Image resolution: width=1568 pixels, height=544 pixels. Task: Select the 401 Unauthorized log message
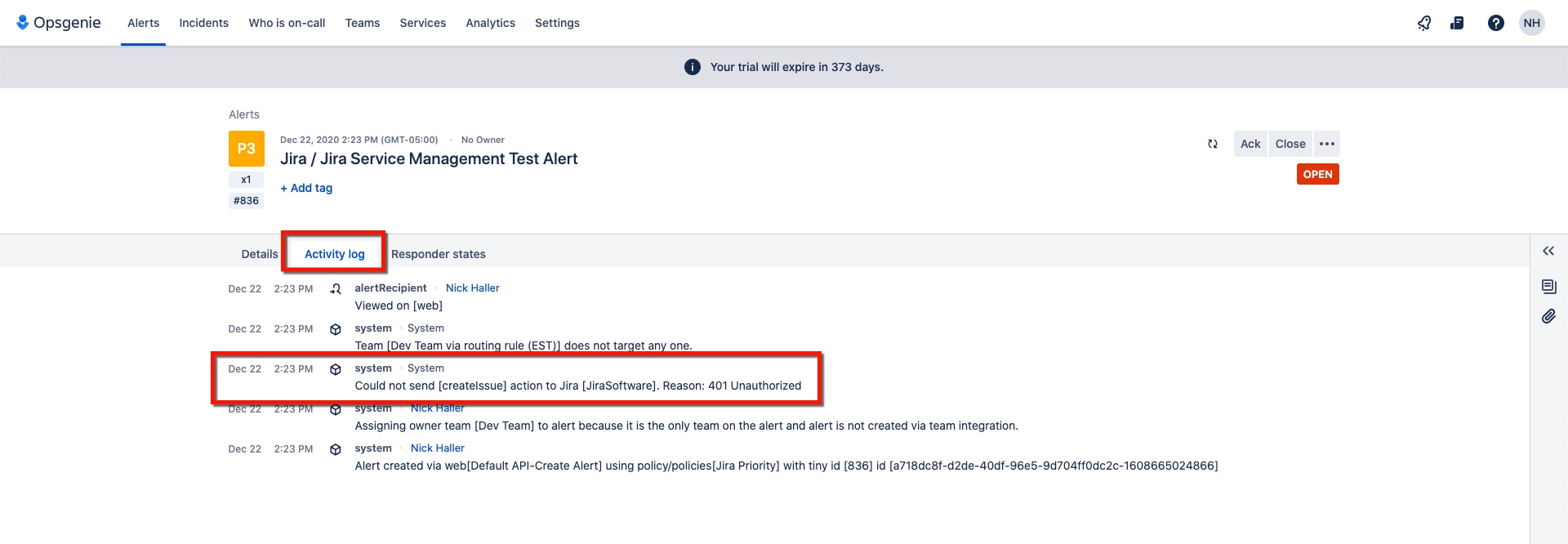(578, 386)
